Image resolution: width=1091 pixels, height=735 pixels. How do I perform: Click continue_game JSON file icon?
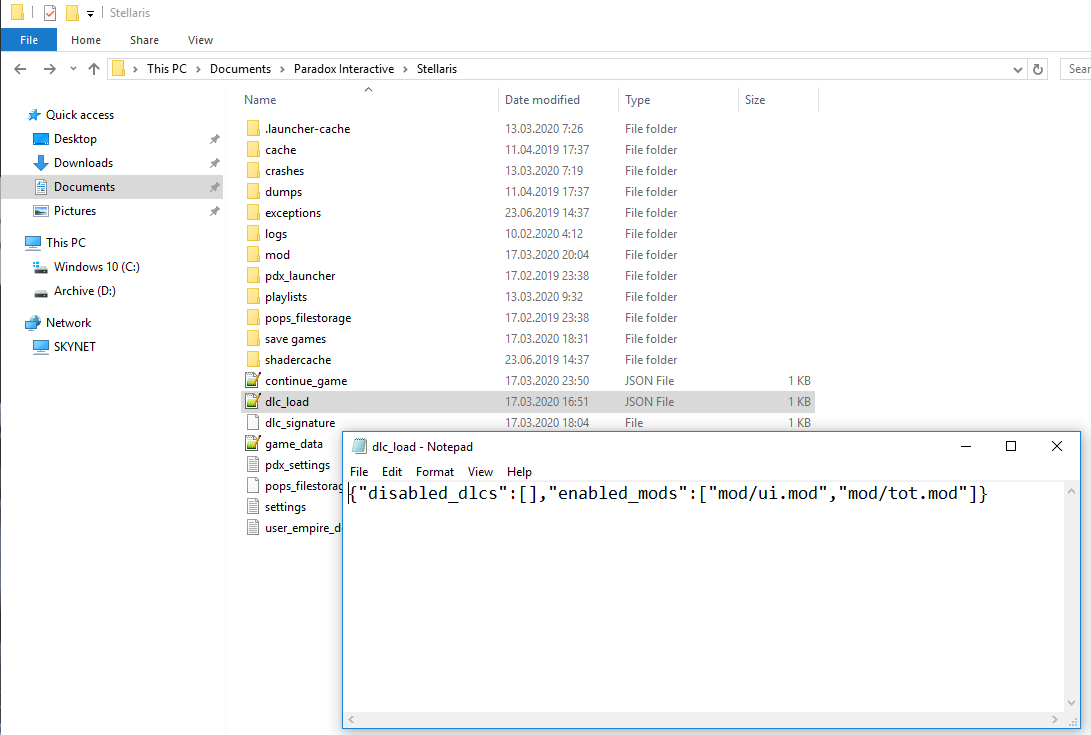coord(253,381)
